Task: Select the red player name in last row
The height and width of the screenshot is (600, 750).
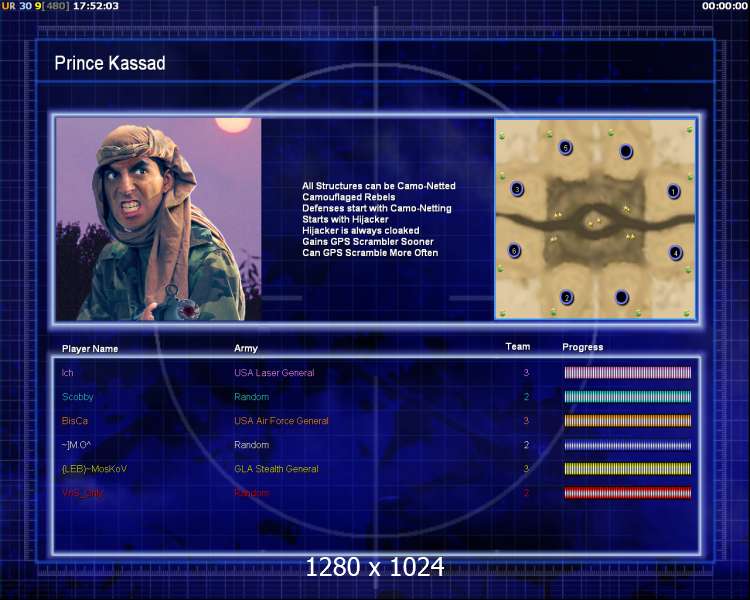Action: (x=82, y=493)
